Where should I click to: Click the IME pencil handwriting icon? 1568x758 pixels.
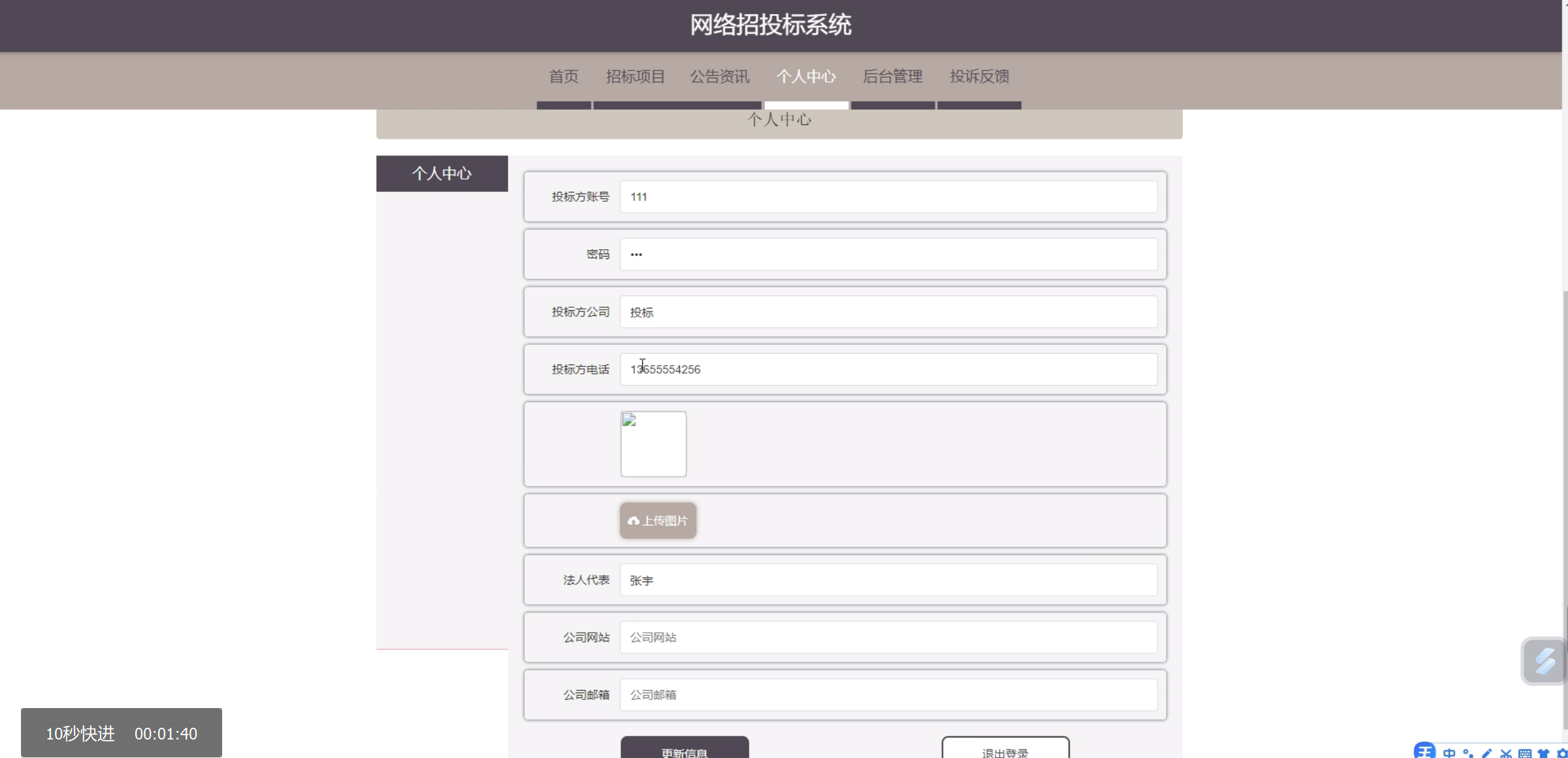click(1487, 753)
